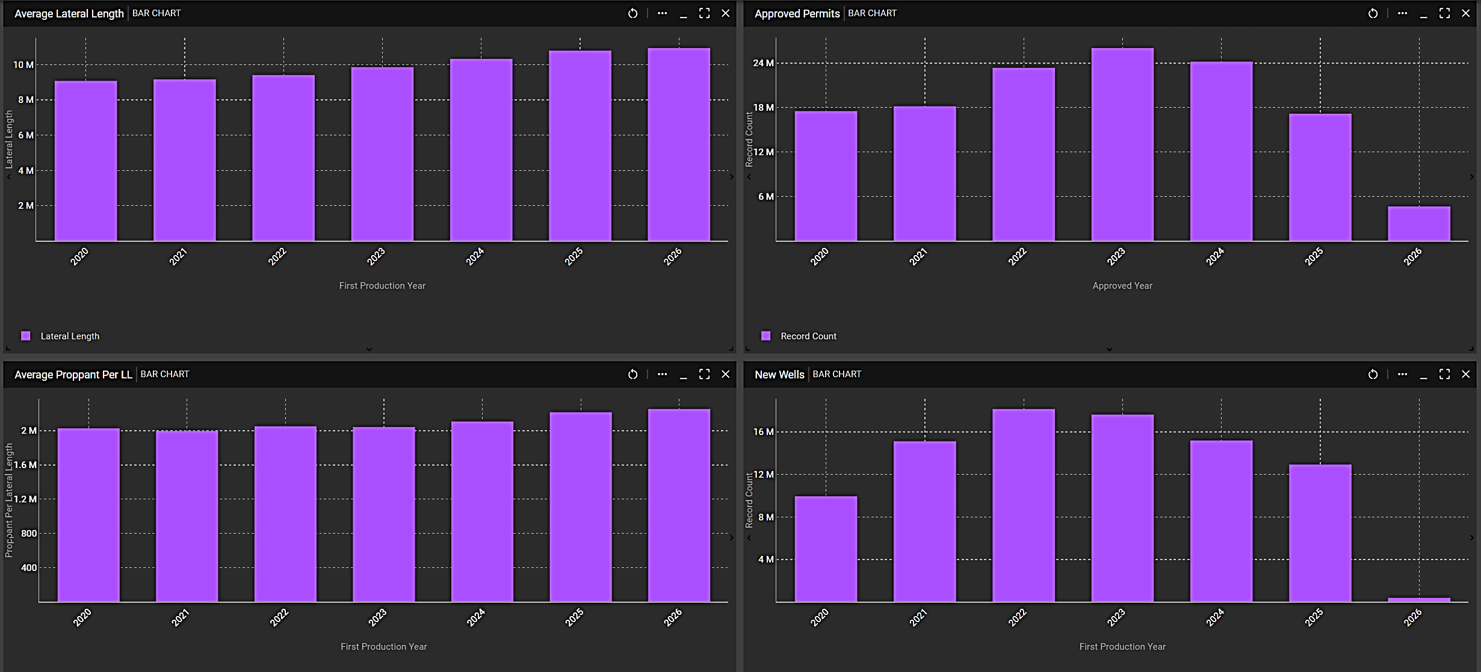Refresh the New Wells chart
Screen dimensions: 1481x672
[1372, 374]
